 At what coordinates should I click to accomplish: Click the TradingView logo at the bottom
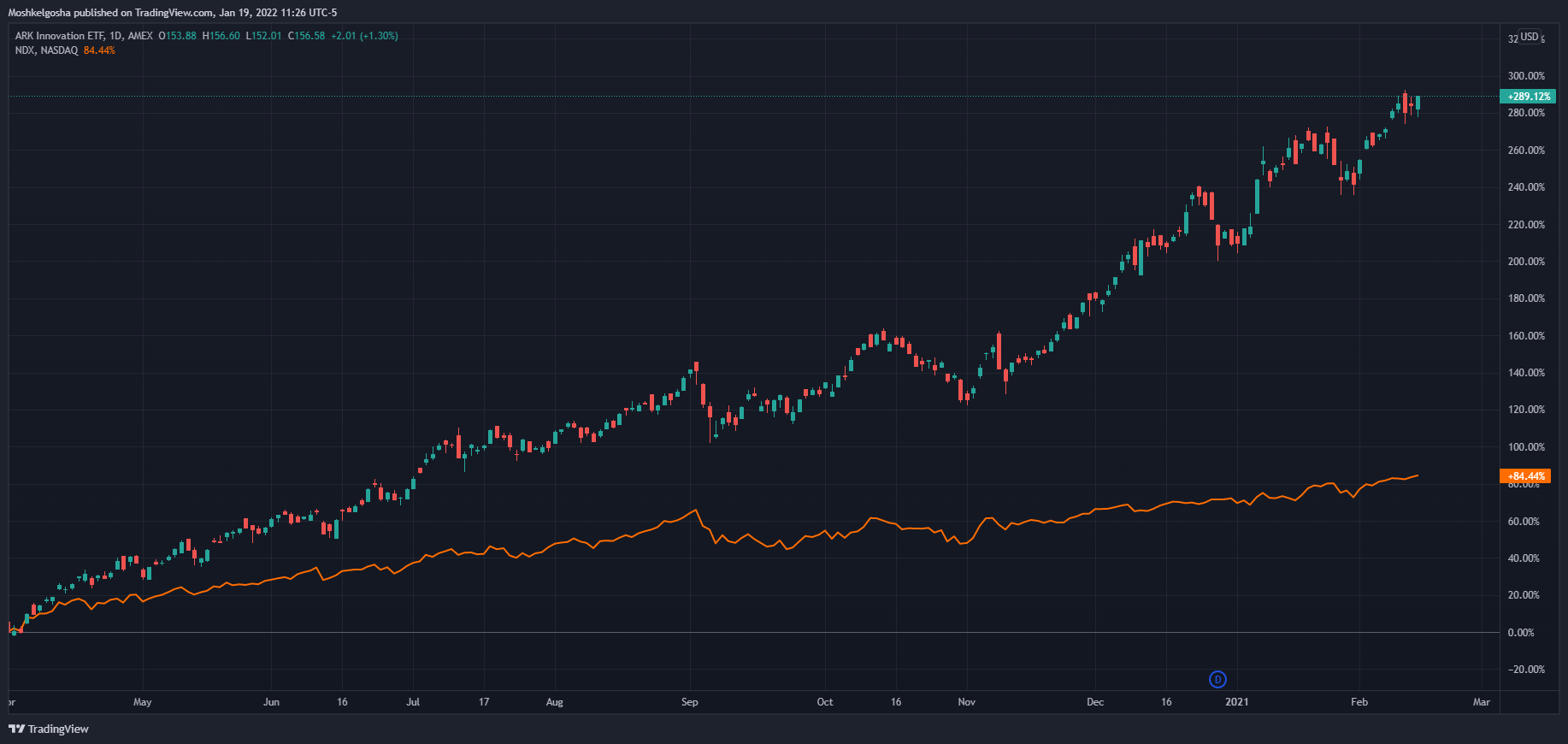(49, 729)
